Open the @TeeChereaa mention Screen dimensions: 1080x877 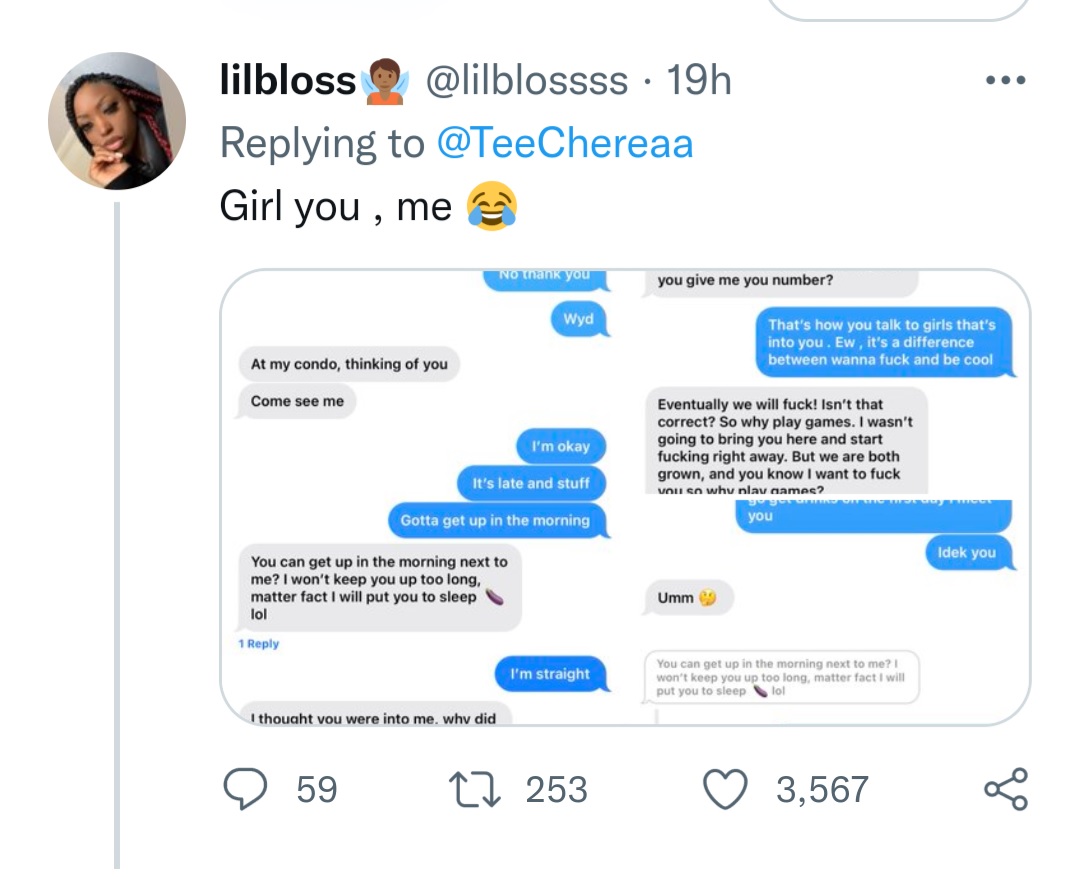pos(565,144)
